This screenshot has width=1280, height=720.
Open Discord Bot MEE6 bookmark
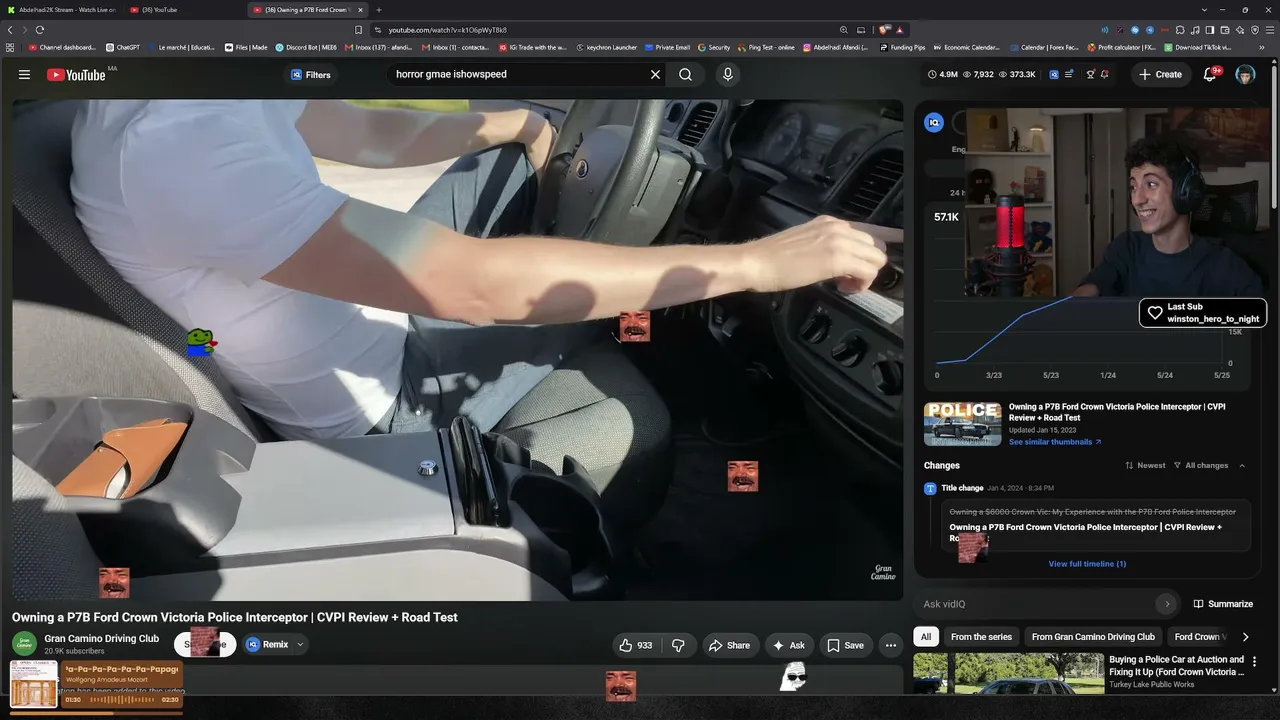point(306,47)
